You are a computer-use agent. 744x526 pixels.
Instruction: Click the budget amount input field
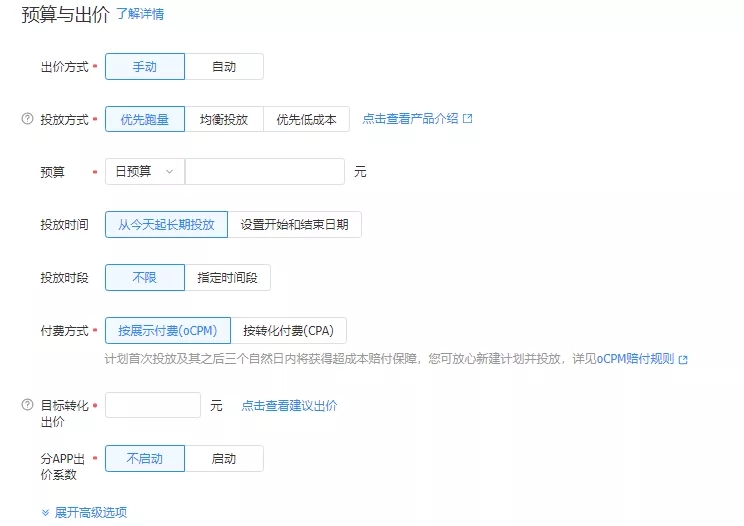tap(265, 172)
